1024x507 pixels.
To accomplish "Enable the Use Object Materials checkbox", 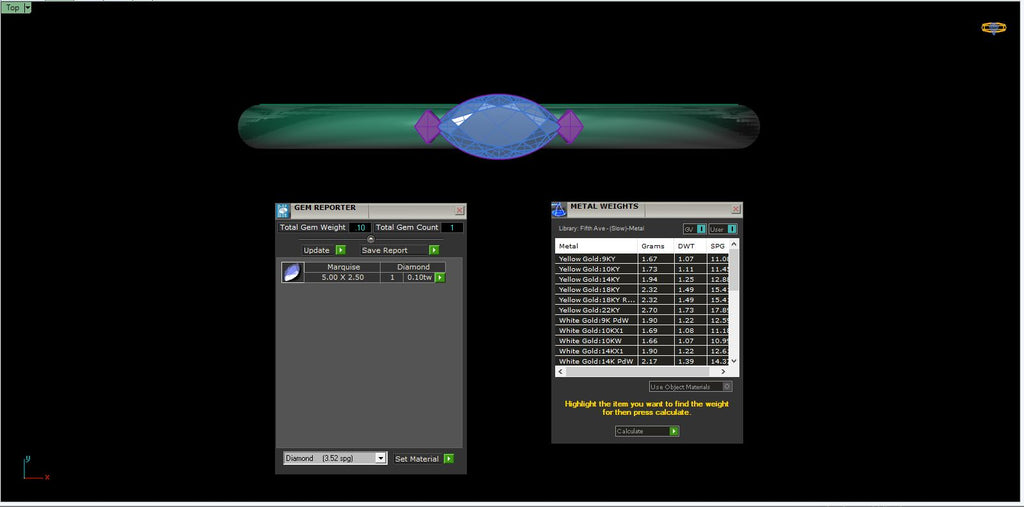I will point(727,386).
